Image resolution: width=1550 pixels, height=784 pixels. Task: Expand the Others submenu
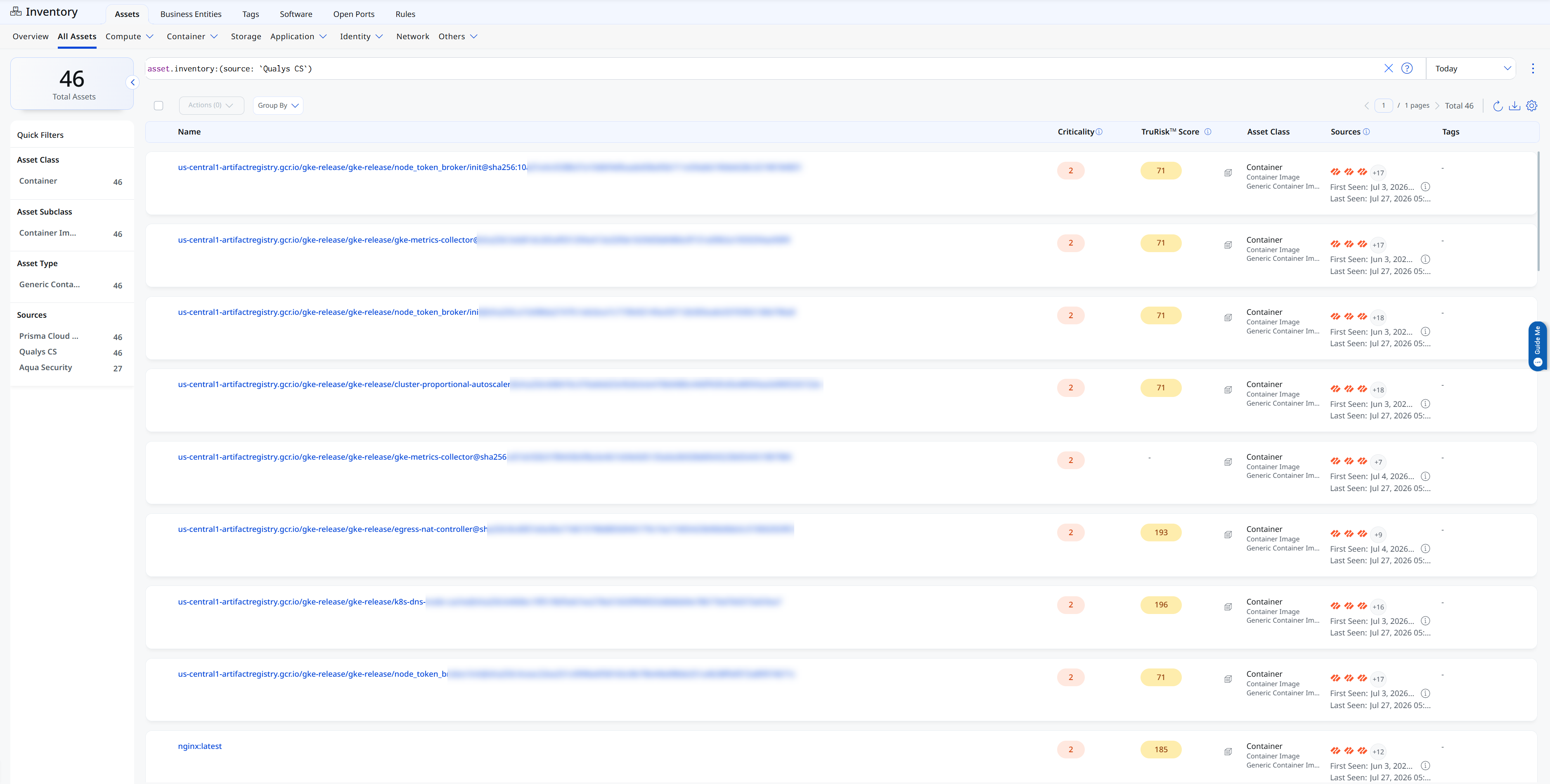[x=458, y=37]
